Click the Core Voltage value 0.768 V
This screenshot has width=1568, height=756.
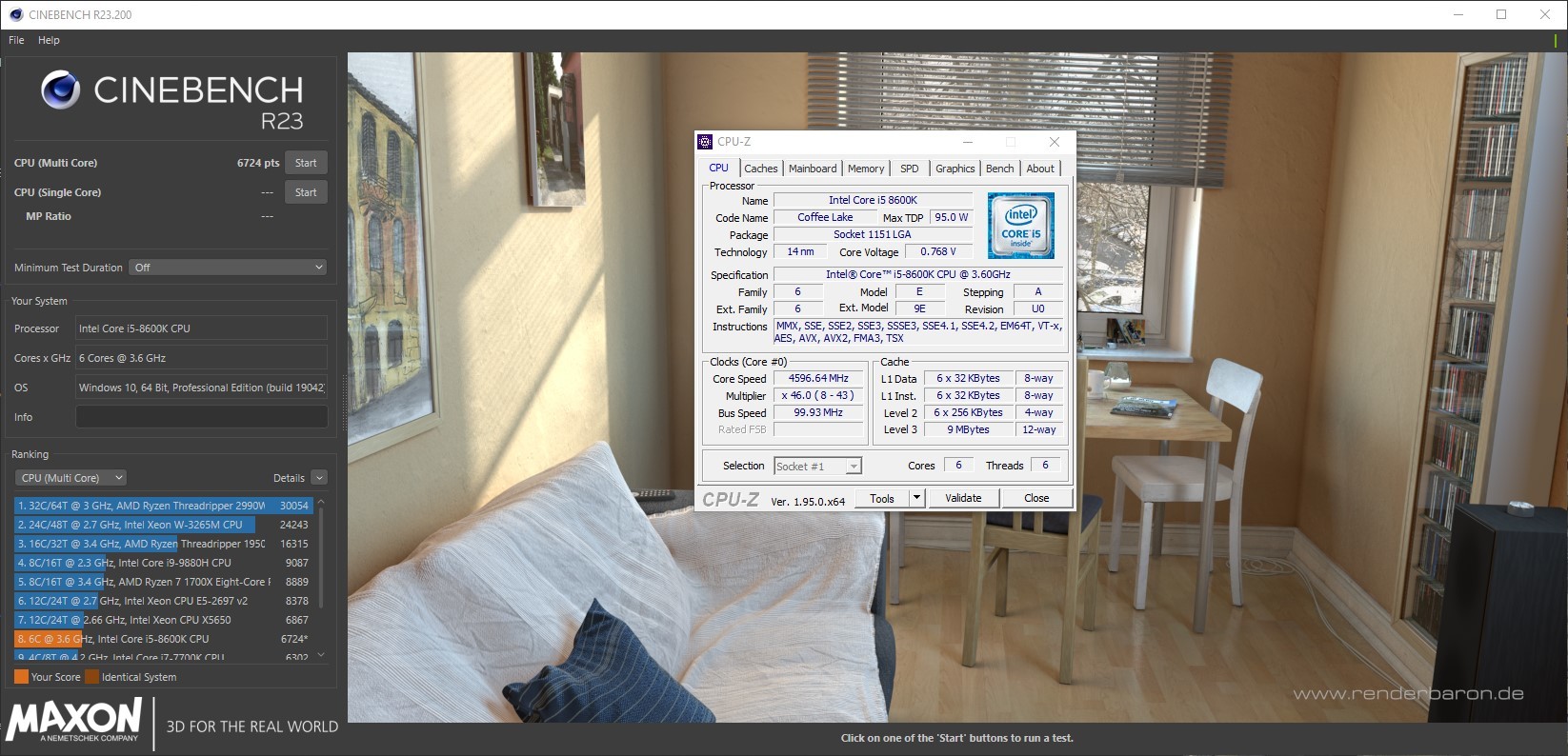pos(938,251)
